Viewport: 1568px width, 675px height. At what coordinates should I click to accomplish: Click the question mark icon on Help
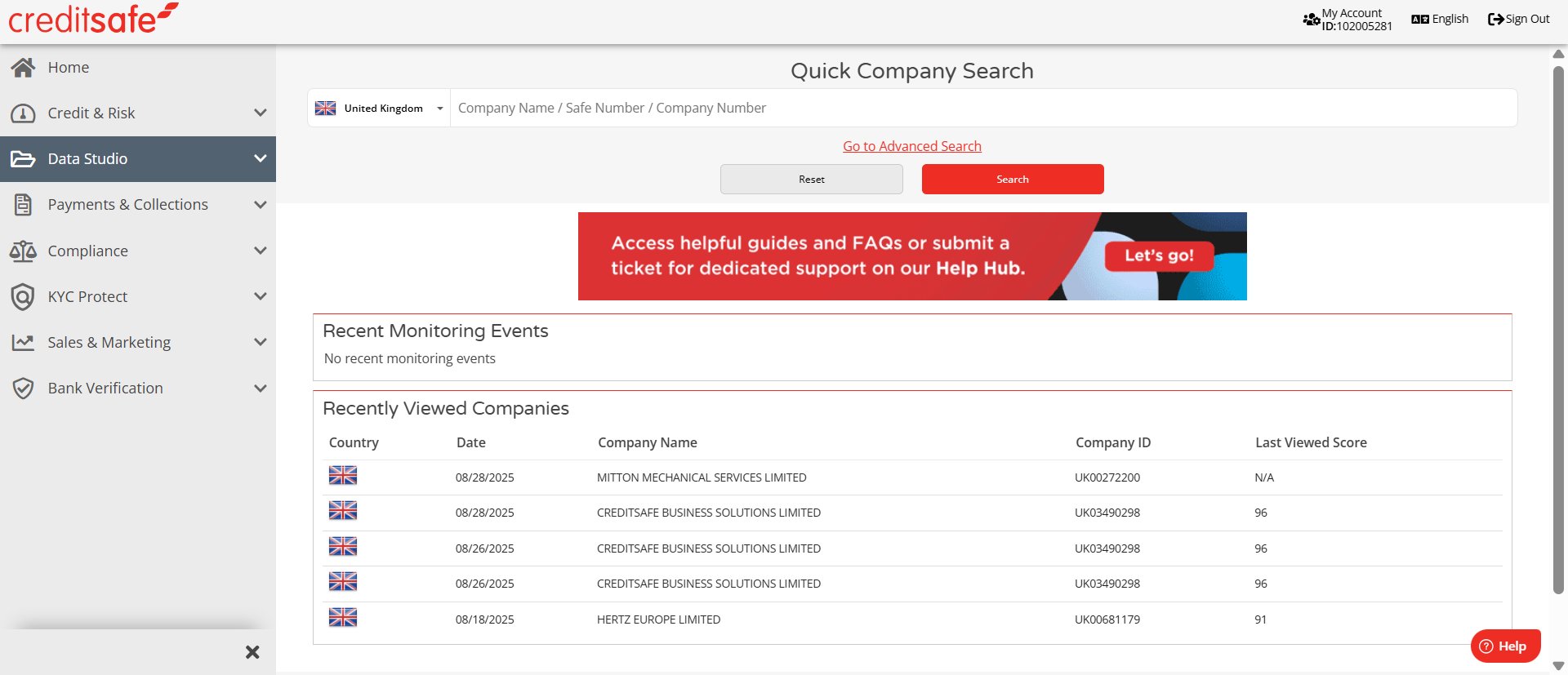coord(1486,646)
